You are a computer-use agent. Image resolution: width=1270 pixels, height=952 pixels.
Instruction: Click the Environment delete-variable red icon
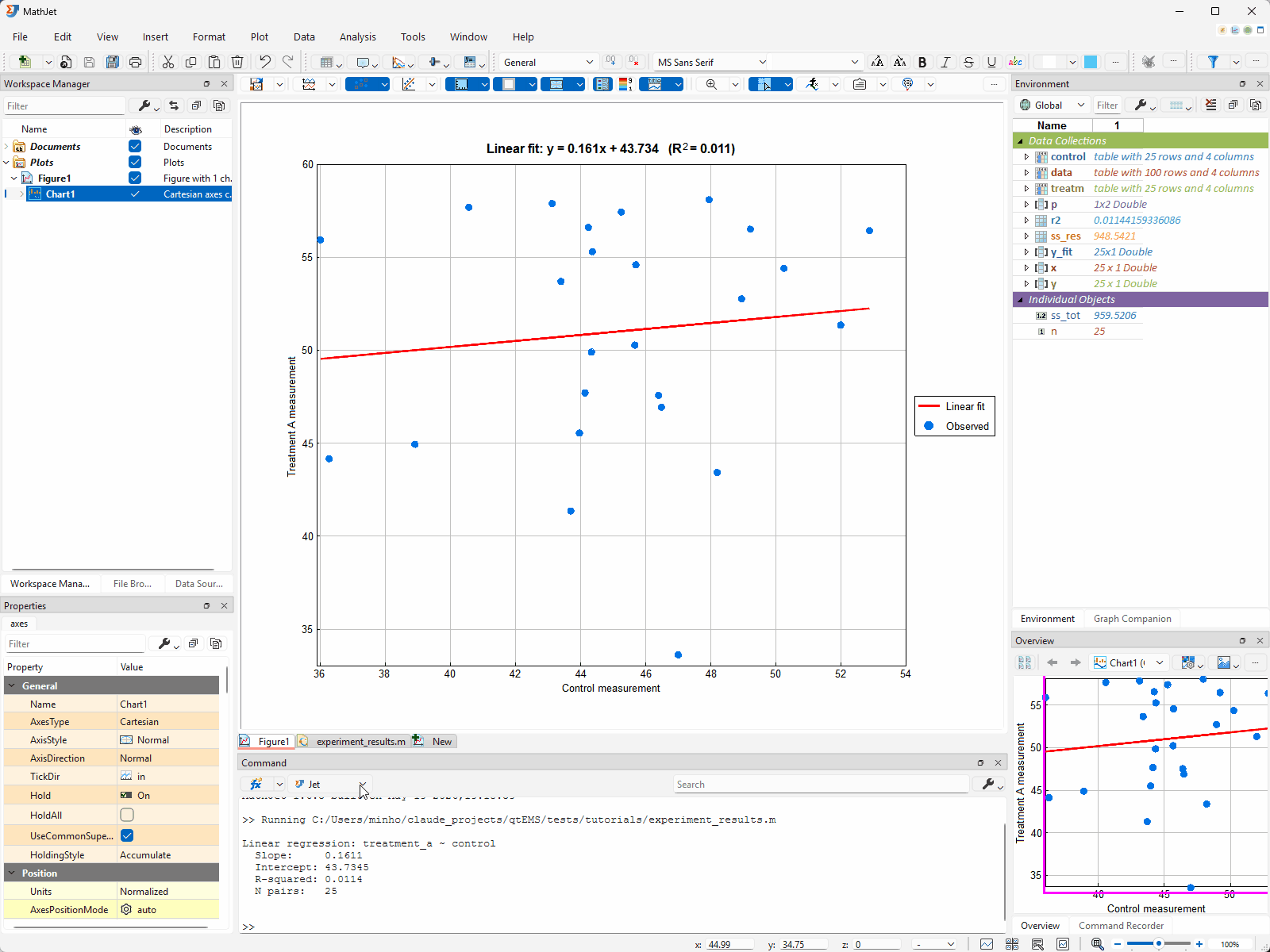pyautogui.click(x=1210, y=105)
